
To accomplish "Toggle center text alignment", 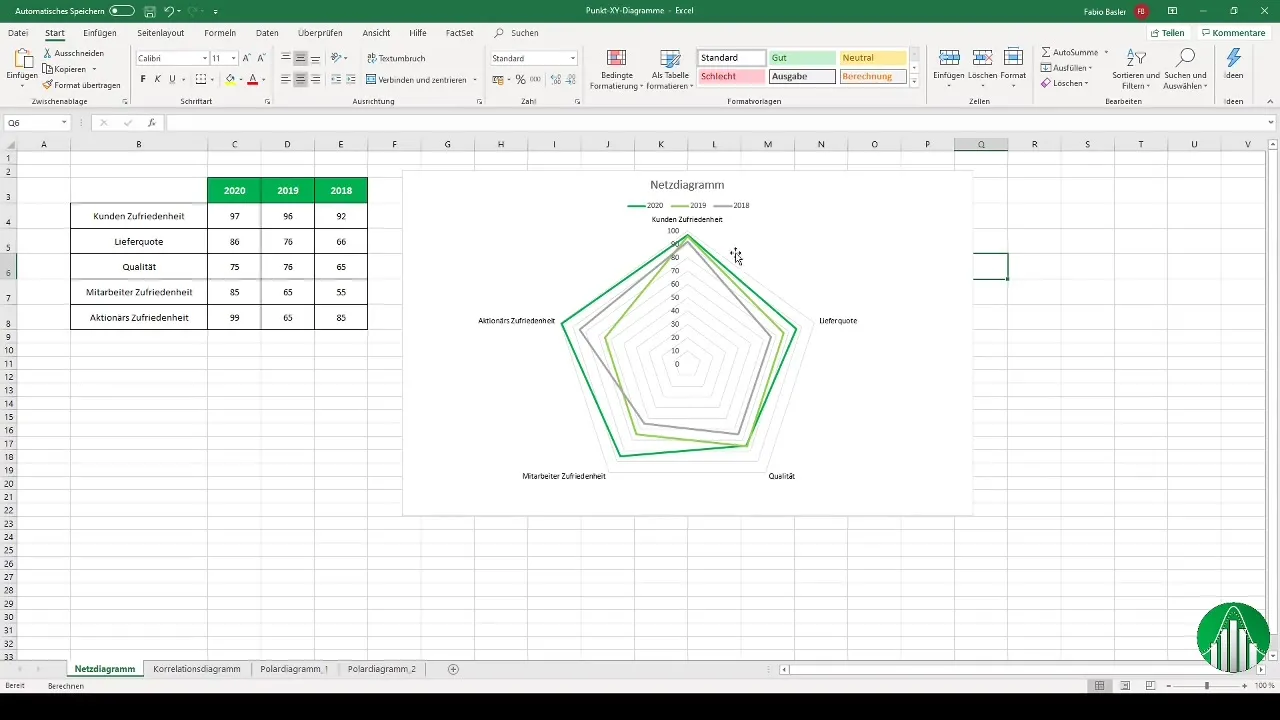I will pyautogui.click(x=300, y=79).
